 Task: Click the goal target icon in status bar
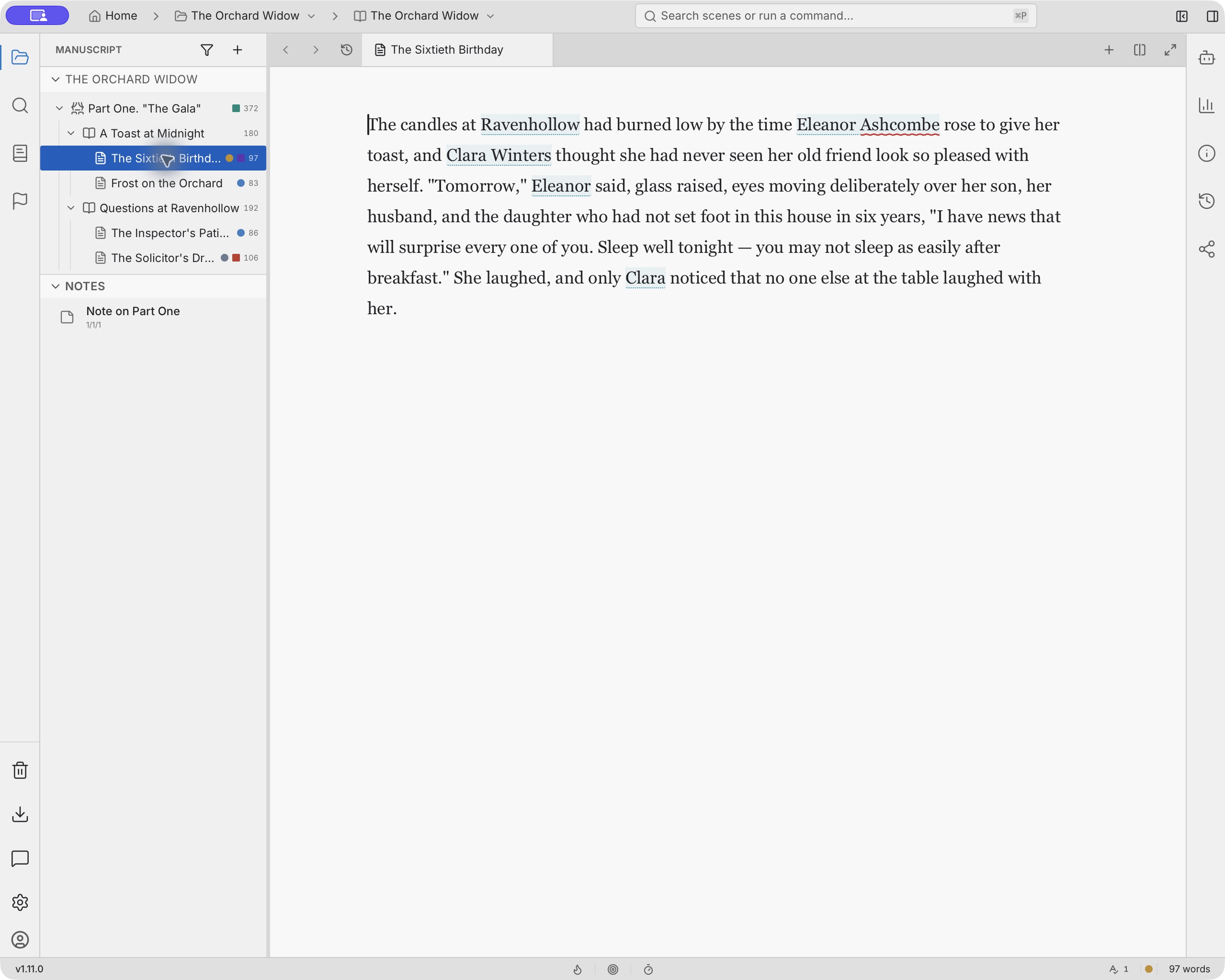[x=612, y=969]
